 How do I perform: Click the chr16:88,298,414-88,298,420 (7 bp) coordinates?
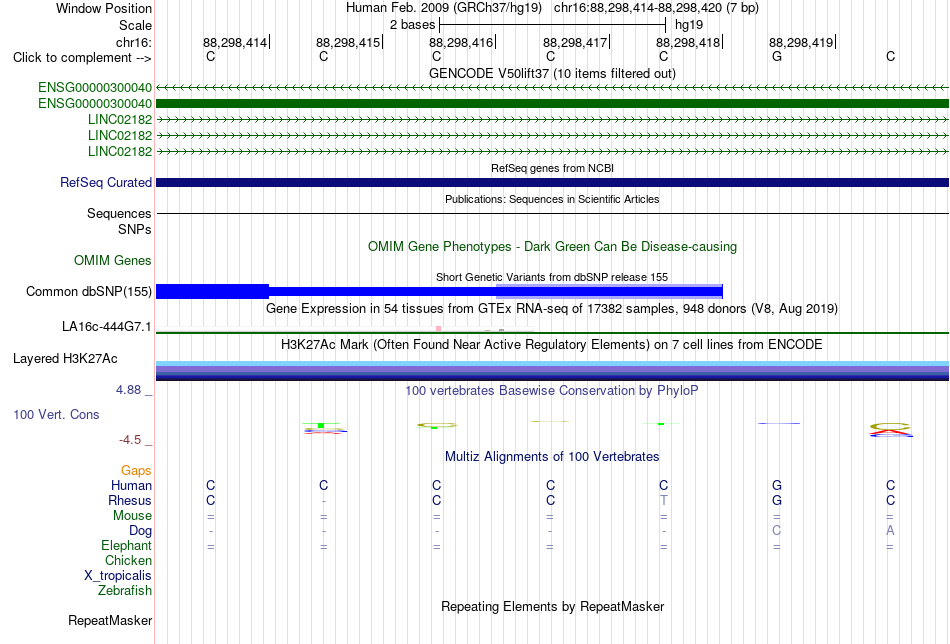(656, 8)
